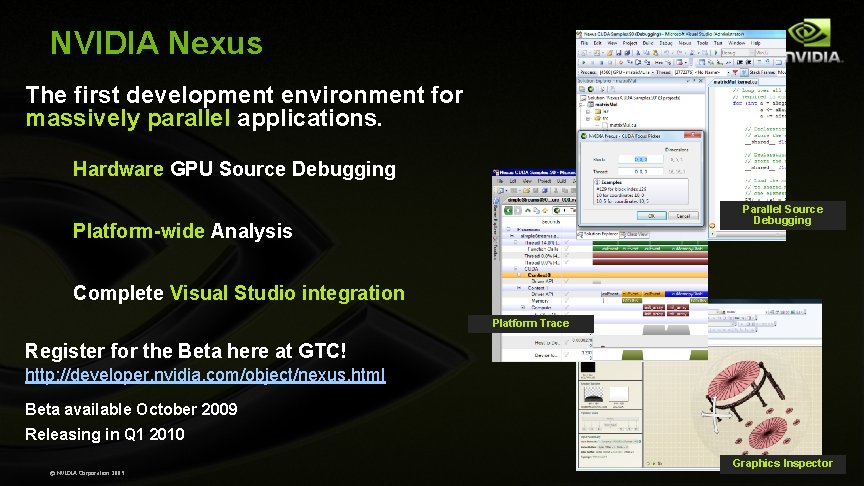The image size is (864, 486).
Task: Open the File menu in Platform Trace window
Action: pos(500,181)
